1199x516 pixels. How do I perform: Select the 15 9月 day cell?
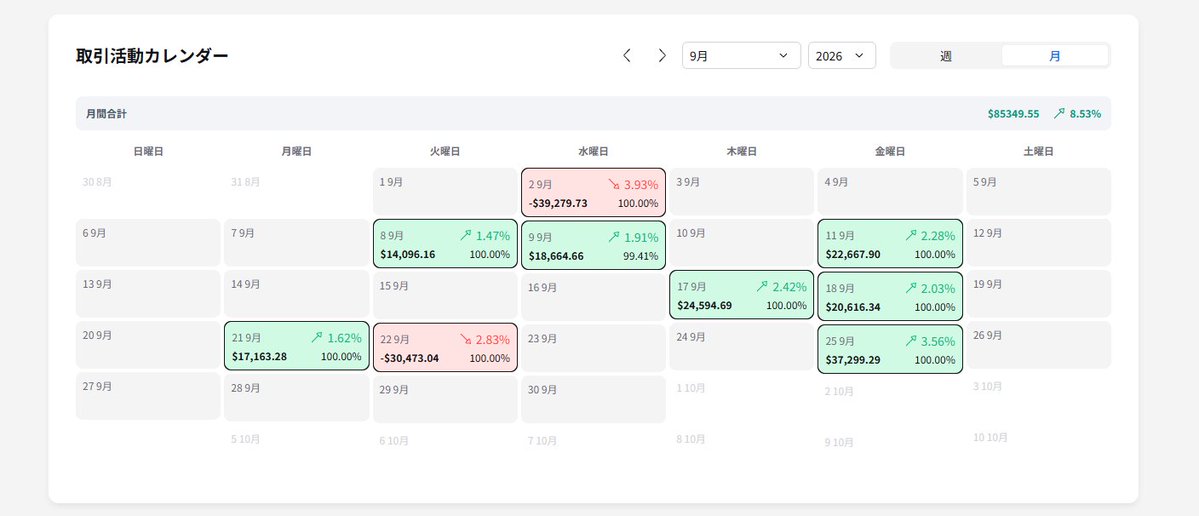point(445,296)
